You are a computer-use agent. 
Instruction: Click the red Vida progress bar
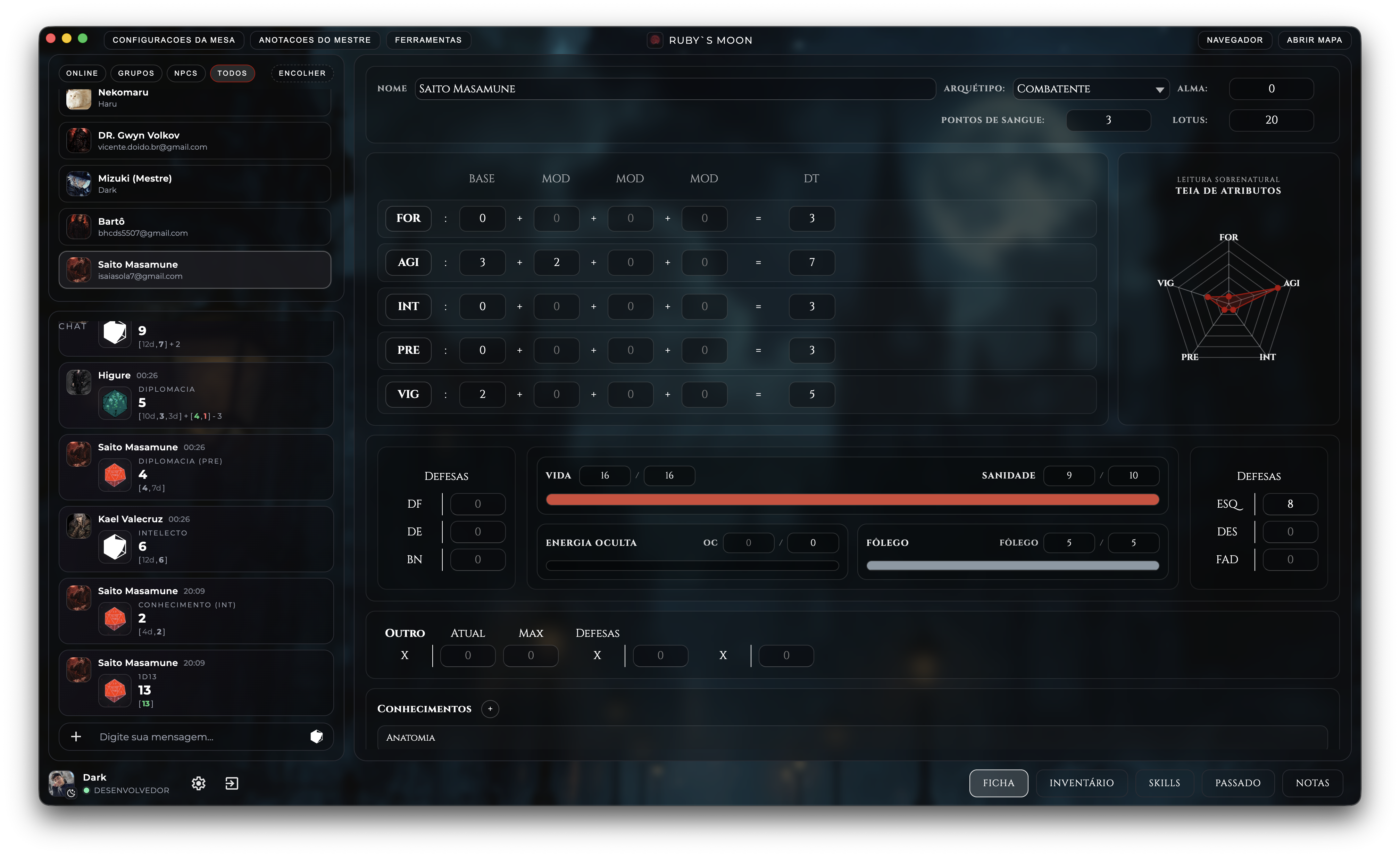[852, 500]
